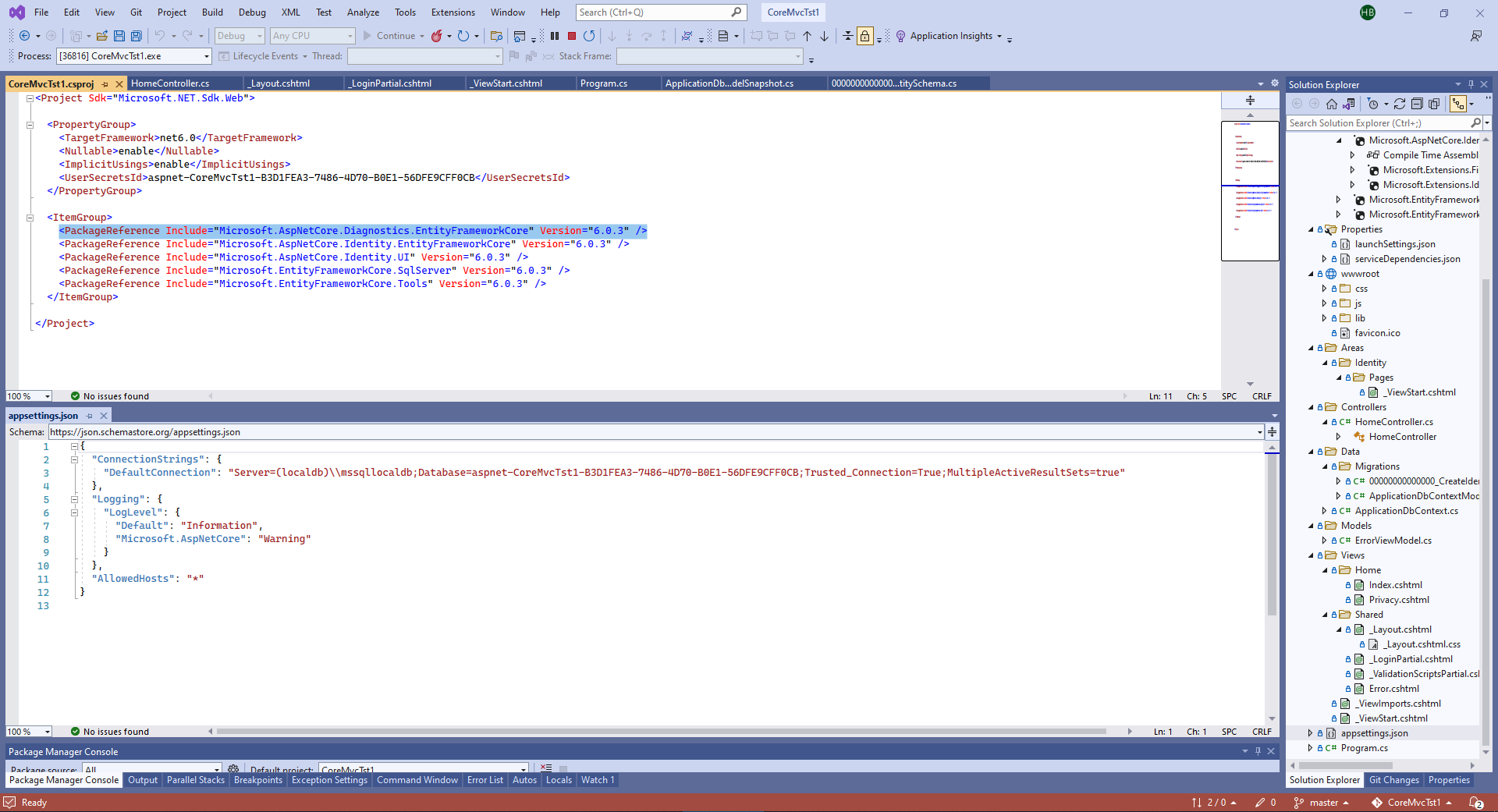Image resolution: width=1498 pixels, height=812 pixels.
Task: Click the Solution Explorer search magnifier icon
Action: [x=1475, y=123]
